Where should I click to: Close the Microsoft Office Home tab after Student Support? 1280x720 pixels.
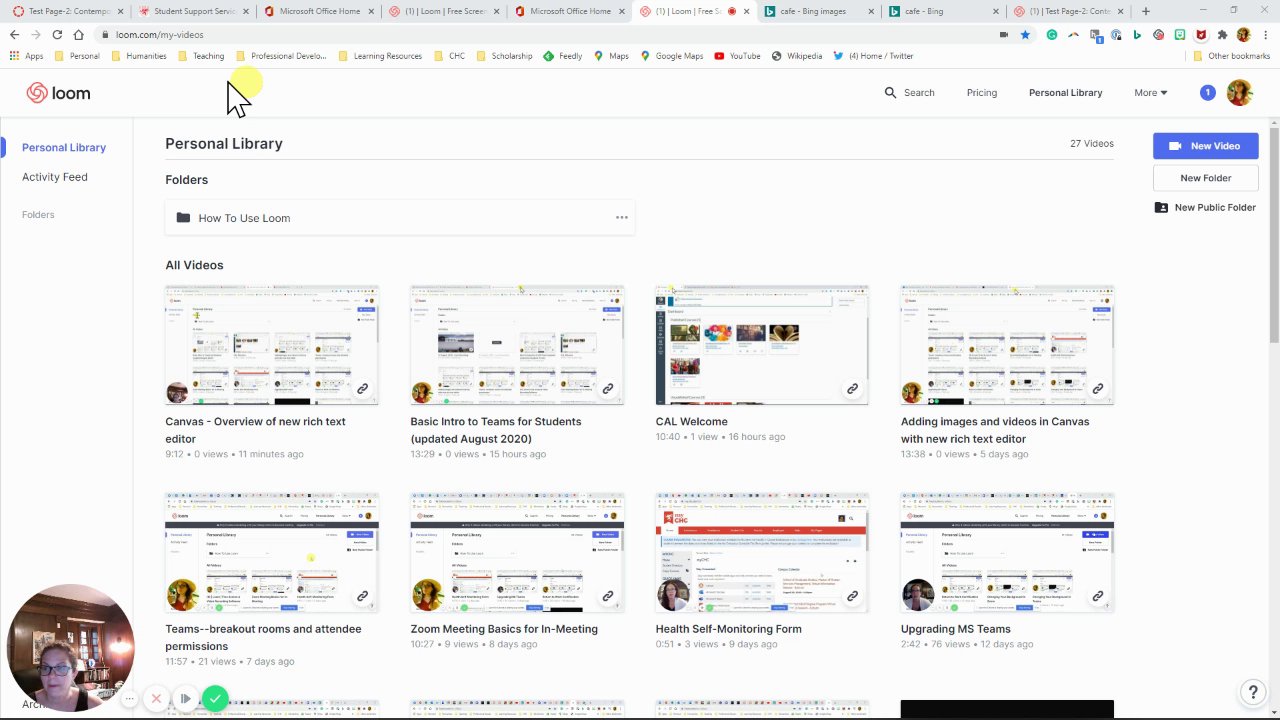(x=370, y=11)
